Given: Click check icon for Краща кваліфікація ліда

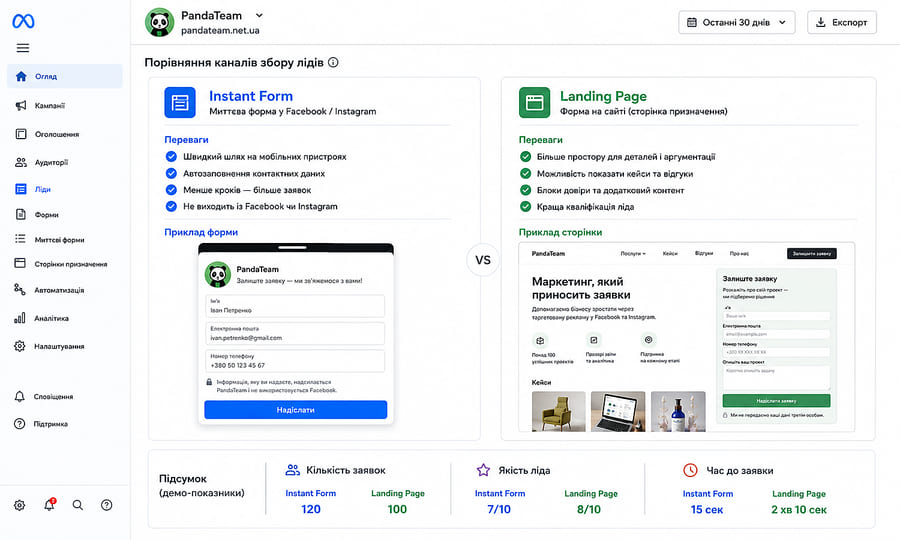Looking at the screenshot, I should 525,207.
